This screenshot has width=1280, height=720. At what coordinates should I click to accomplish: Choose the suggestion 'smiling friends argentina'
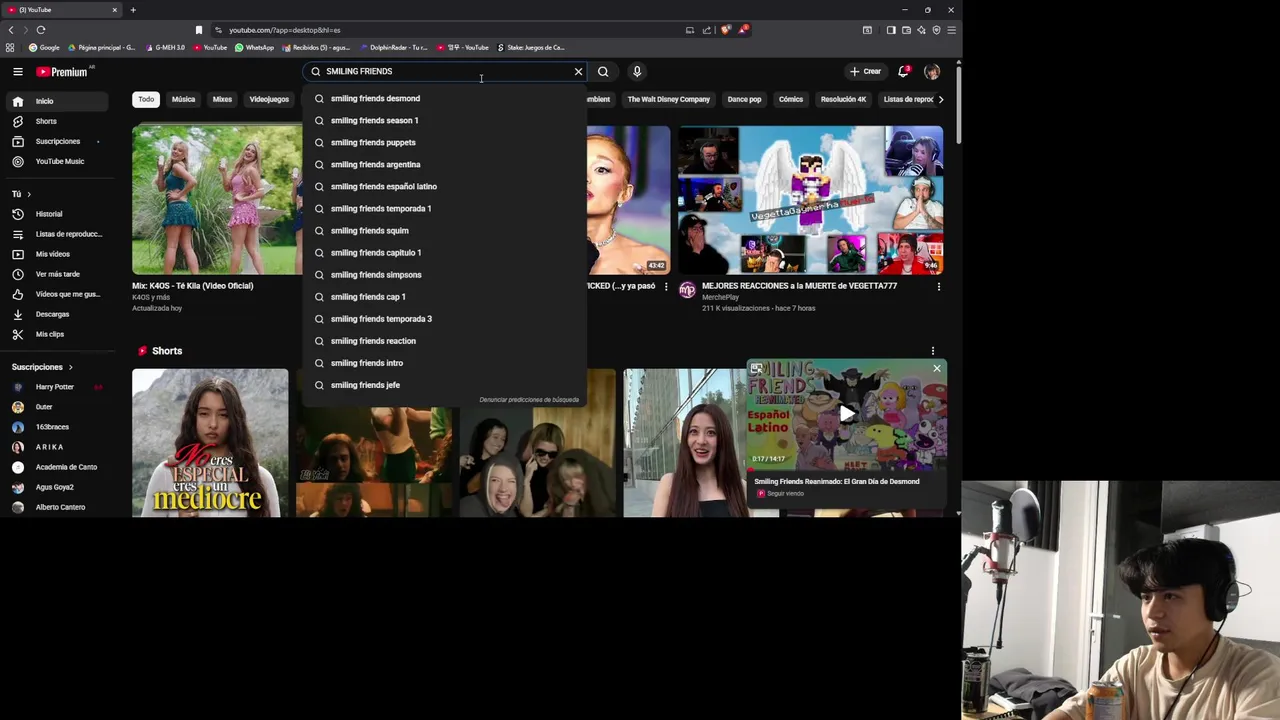444,164
